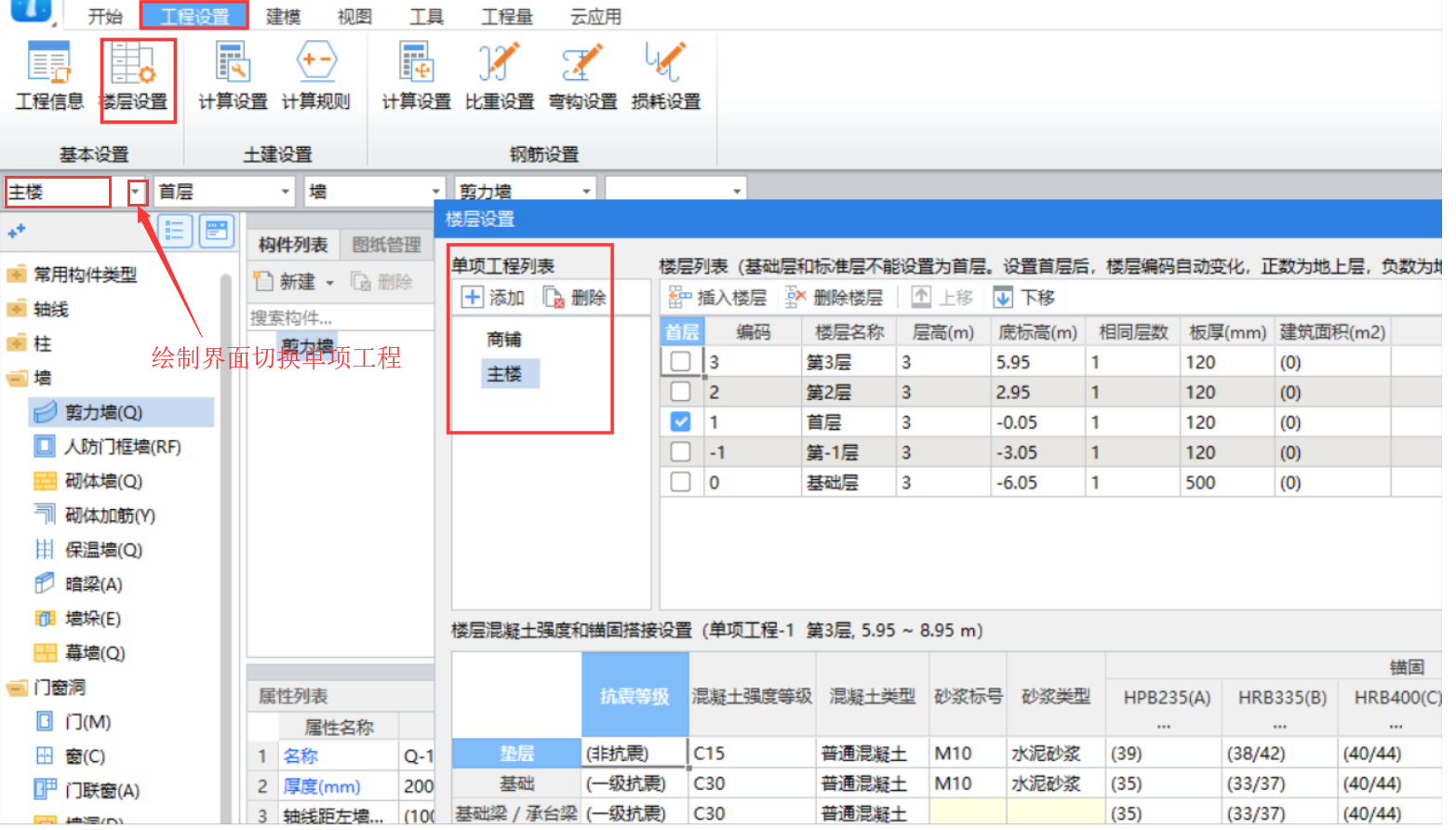Click 插入楼层

(x=718, y=300)
